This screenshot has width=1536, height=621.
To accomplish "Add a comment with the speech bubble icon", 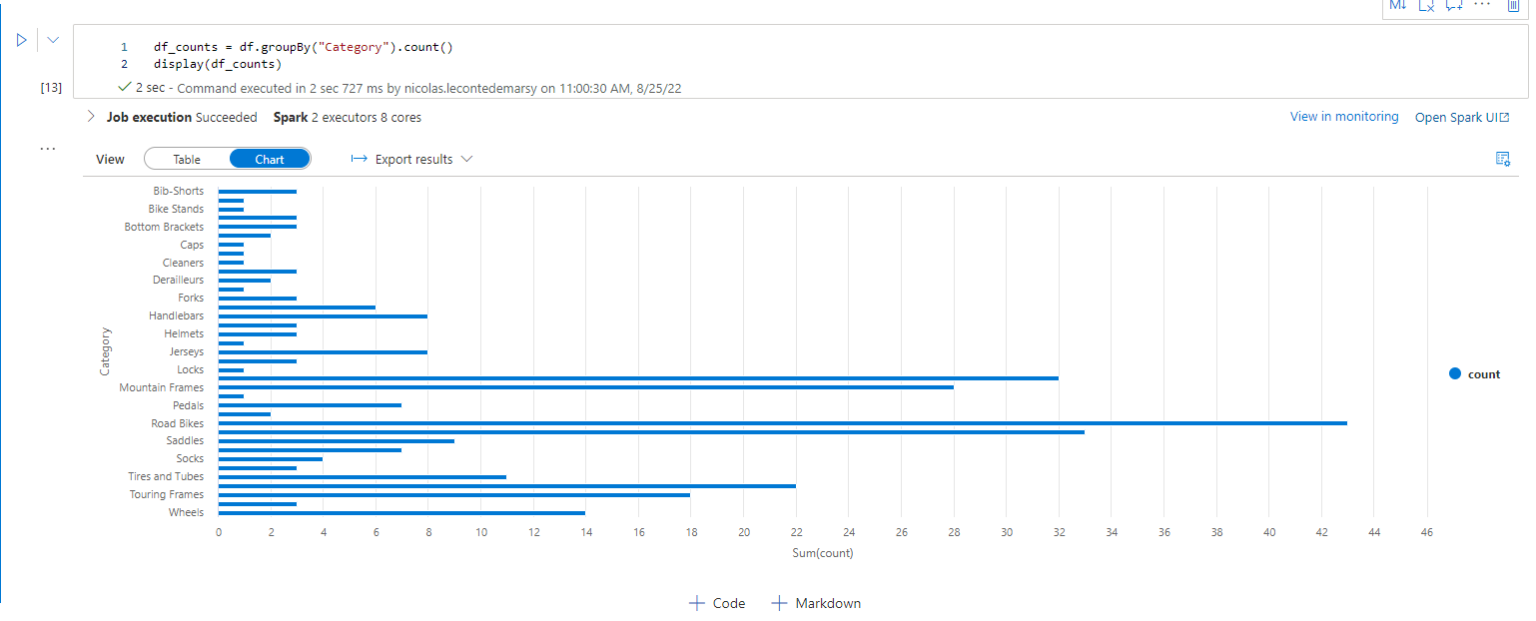I will (x=1455, y=5).
